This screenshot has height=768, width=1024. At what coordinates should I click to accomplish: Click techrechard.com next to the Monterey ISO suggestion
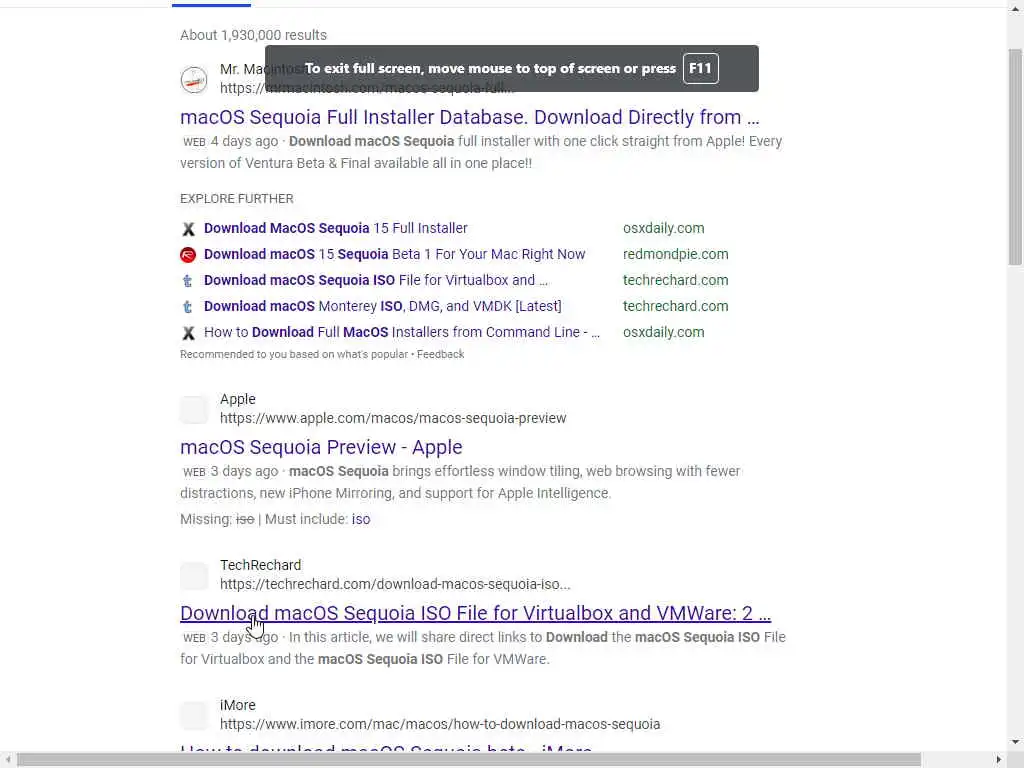(676, 306)
